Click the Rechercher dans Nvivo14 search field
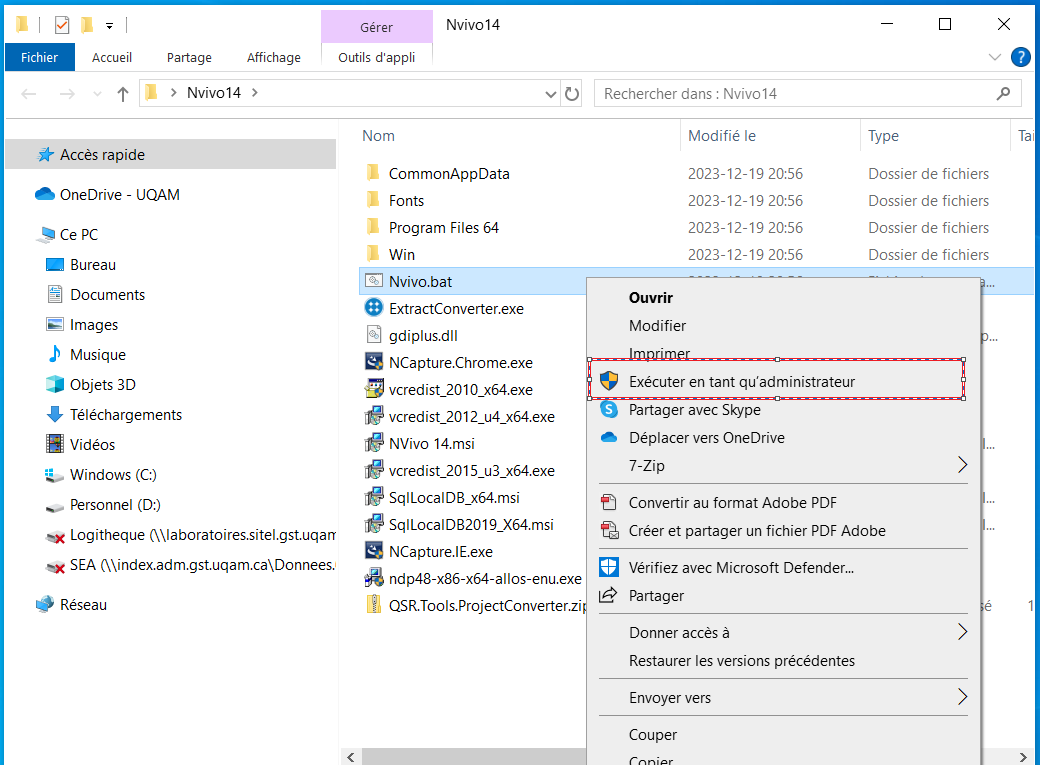Screen dimensions: 1040x765 pos(795,94)
